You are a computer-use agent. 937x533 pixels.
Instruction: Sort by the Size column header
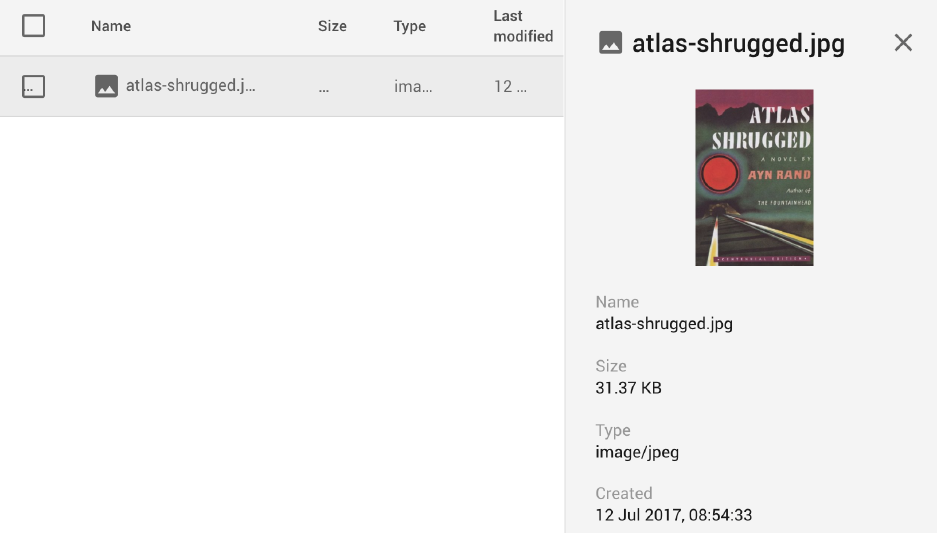(332, 26)
